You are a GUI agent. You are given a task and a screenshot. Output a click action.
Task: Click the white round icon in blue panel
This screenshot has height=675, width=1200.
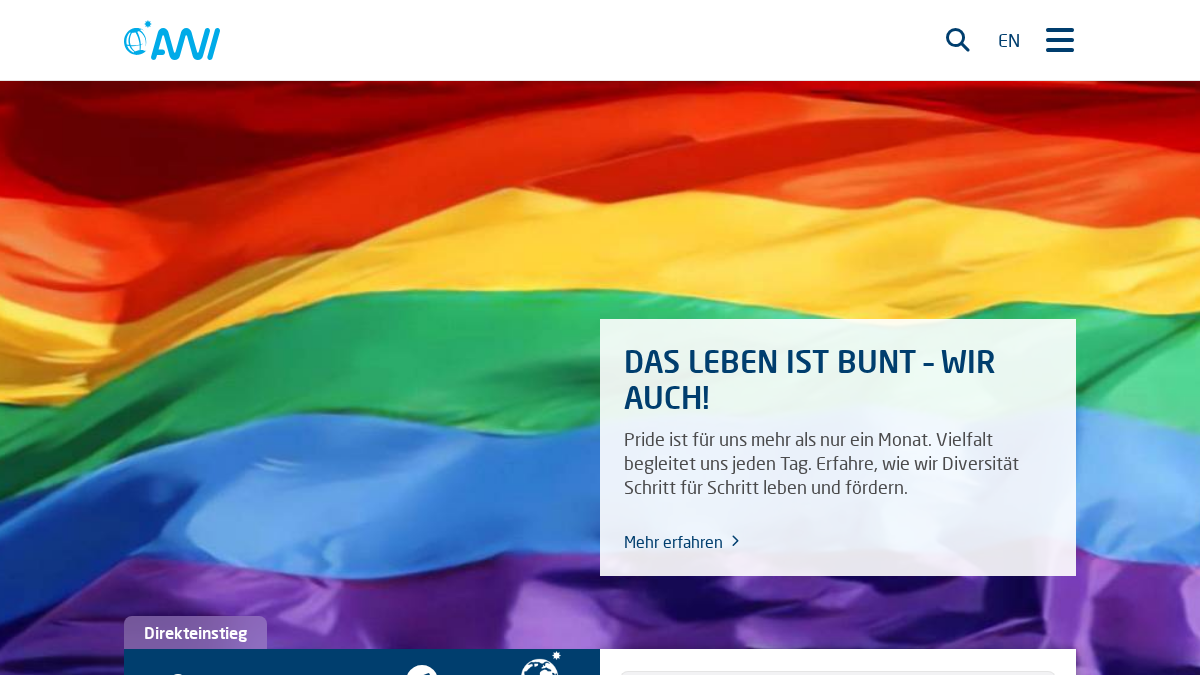pos(422,670)
